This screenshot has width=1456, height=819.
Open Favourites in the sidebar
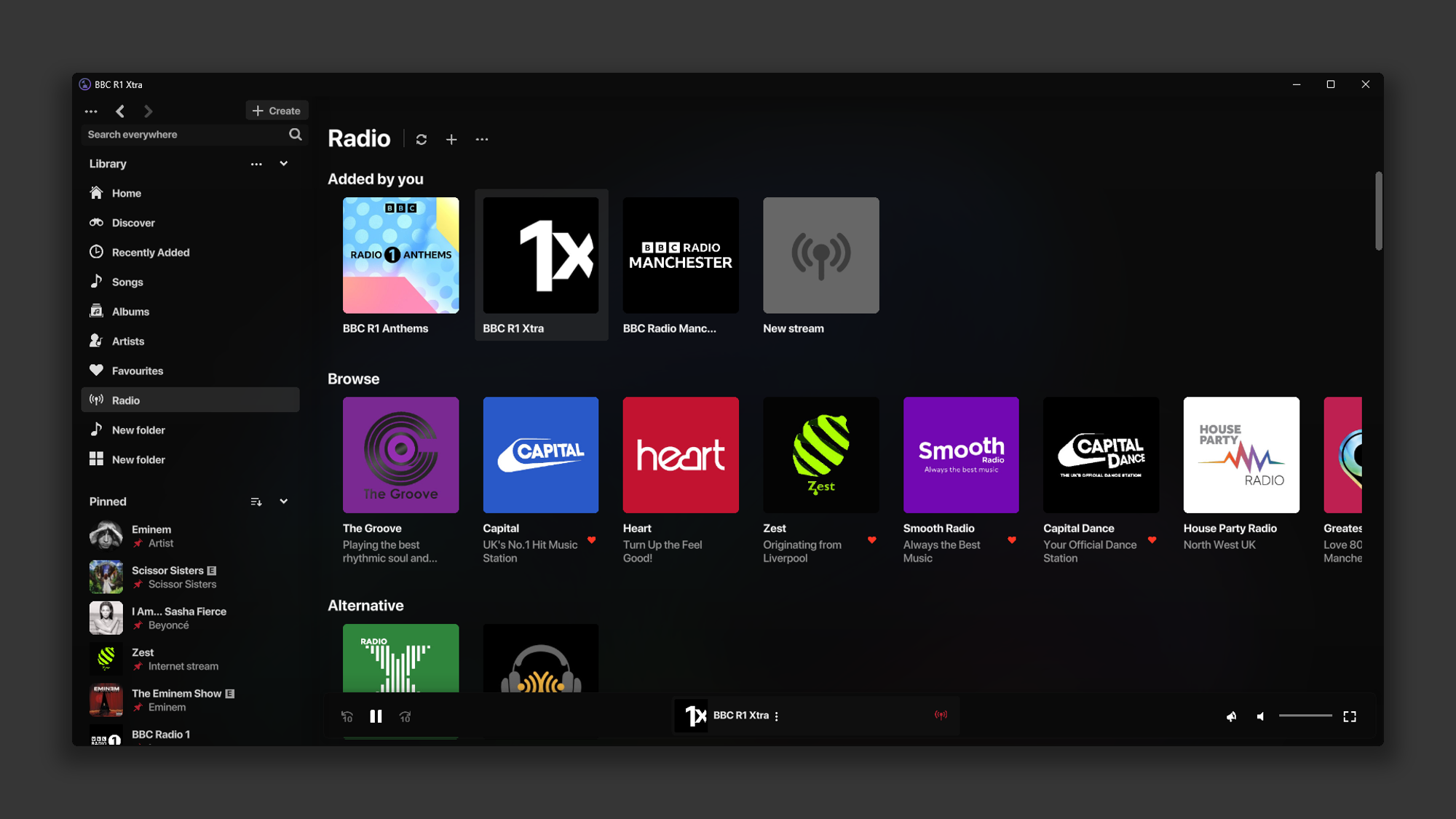point(137,371)
